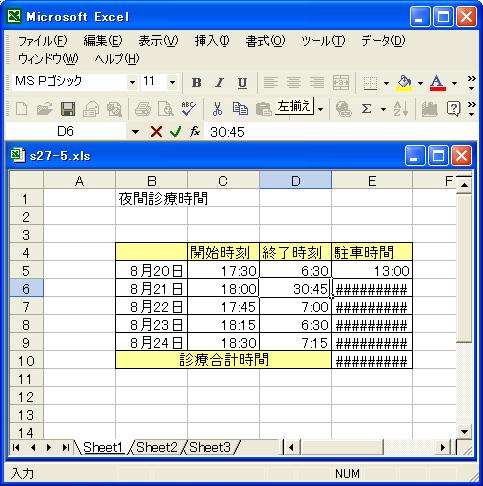Click the Cut scissors icon
The image size is (483, 486).
[x=217, y=109]
